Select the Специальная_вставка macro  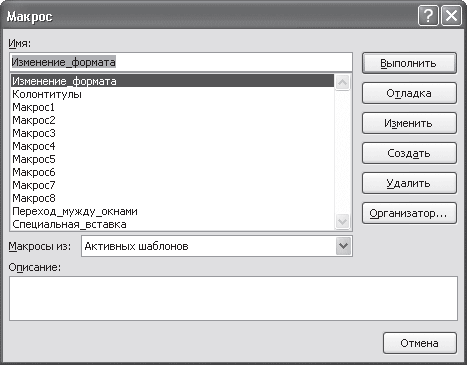point(172,224)
